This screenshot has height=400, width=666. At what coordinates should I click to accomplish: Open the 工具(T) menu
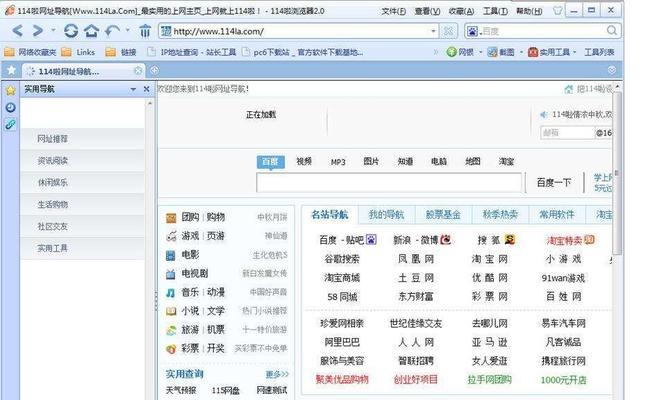(x=495, y=11)
